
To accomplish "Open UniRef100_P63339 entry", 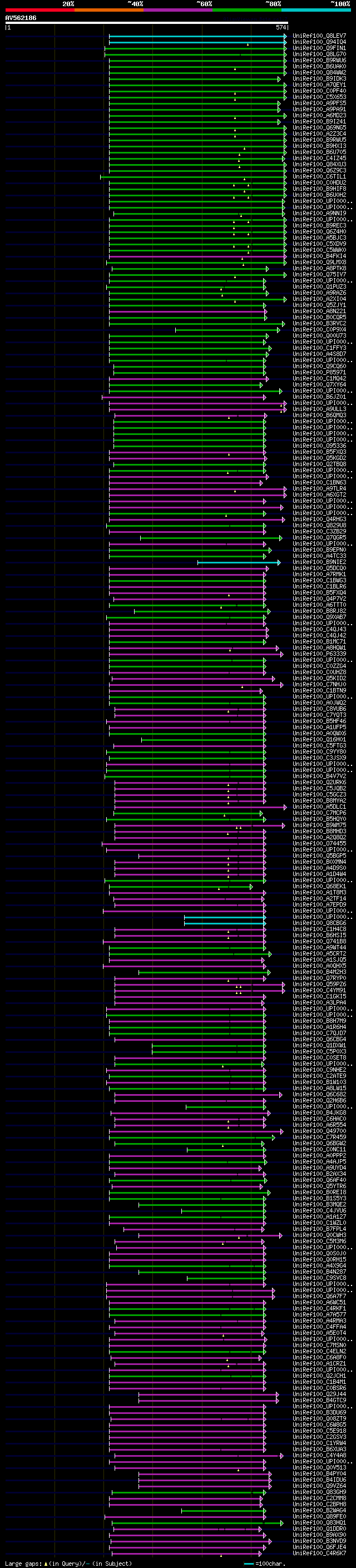I will [319, 654].
